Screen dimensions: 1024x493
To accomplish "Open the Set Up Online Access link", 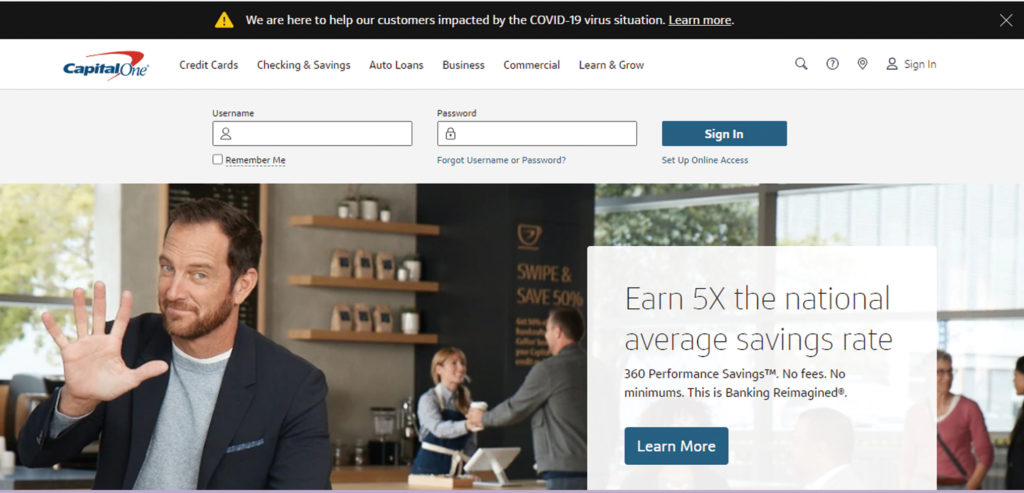I will click(x=705, y=160).
